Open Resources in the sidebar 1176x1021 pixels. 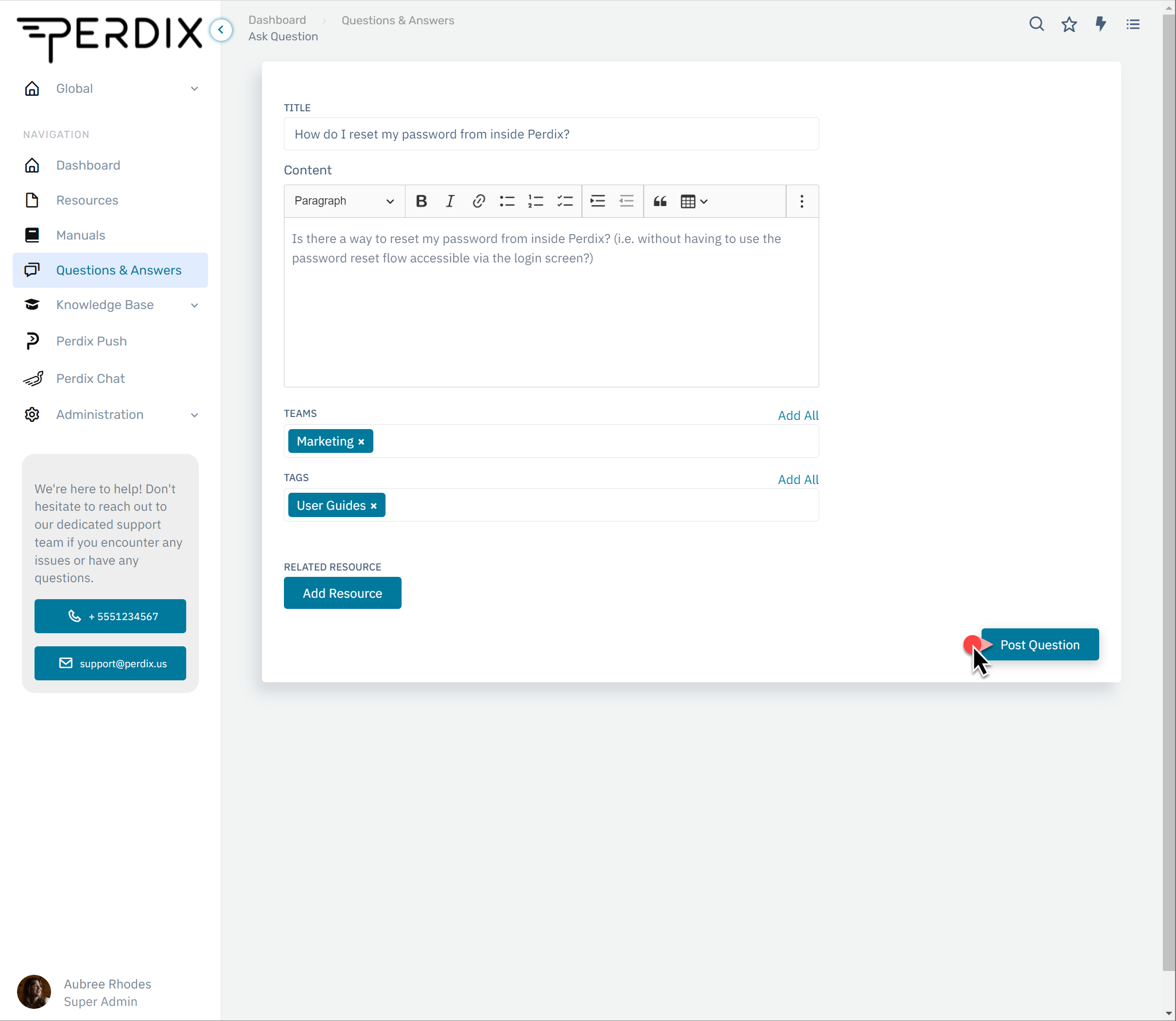point(110,200)
